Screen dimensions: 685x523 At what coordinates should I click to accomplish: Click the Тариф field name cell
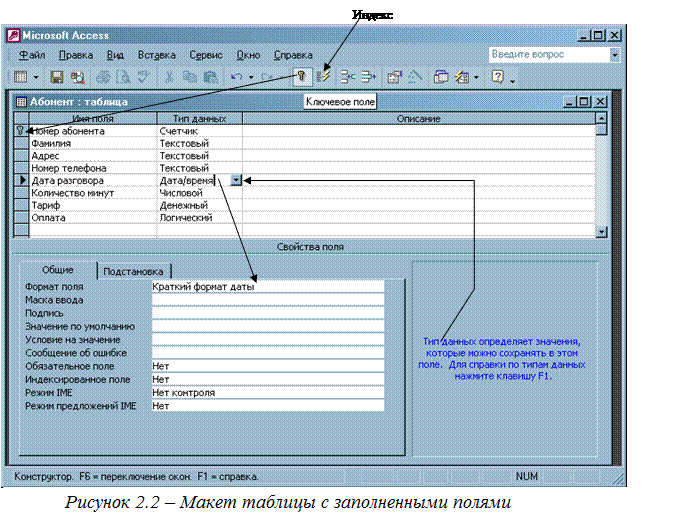click(x=93, y=205)
